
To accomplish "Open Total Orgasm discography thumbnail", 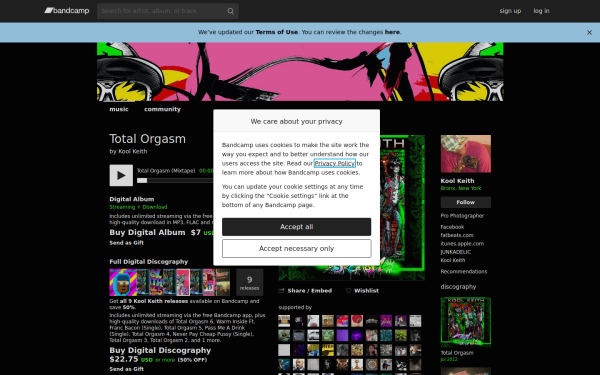I will pyautogui.click(x=465, y=322).
